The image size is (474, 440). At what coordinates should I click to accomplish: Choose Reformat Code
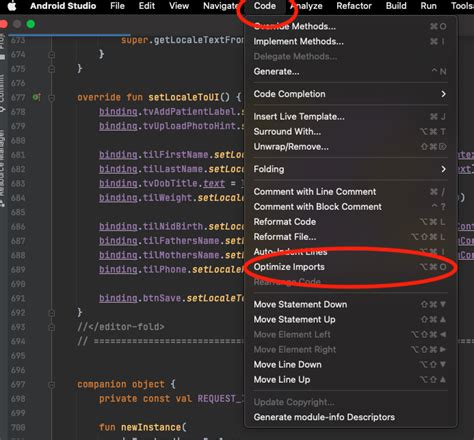[351, 222]
